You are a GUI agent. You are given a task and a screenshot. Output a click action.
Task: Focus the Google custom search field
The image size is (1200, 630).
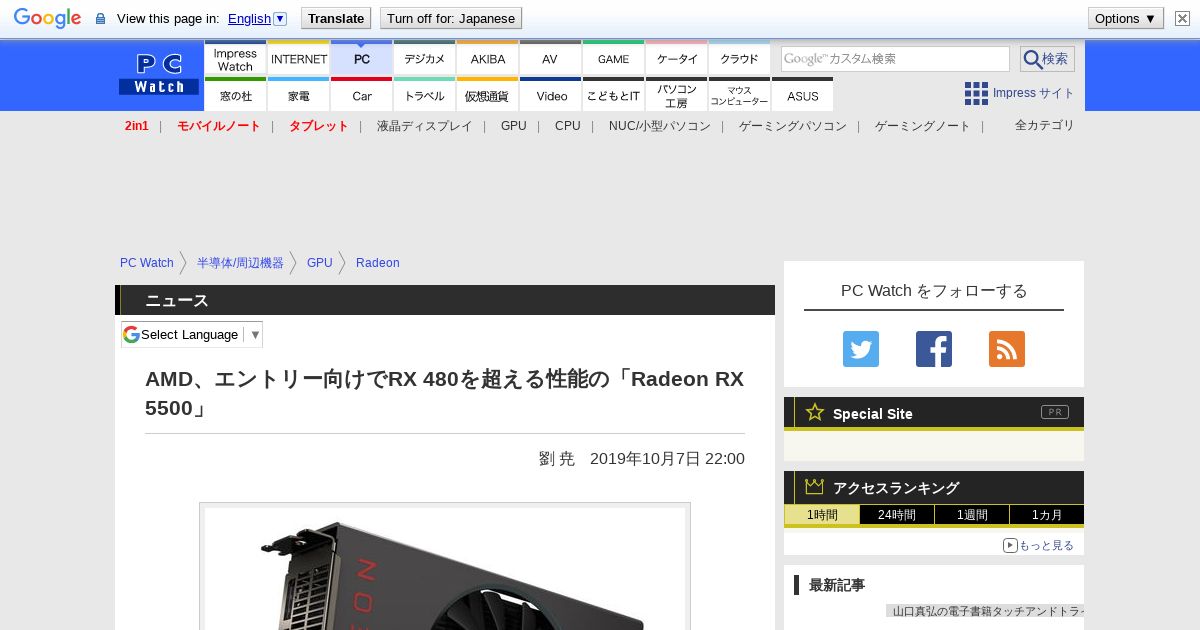(895, 59)
